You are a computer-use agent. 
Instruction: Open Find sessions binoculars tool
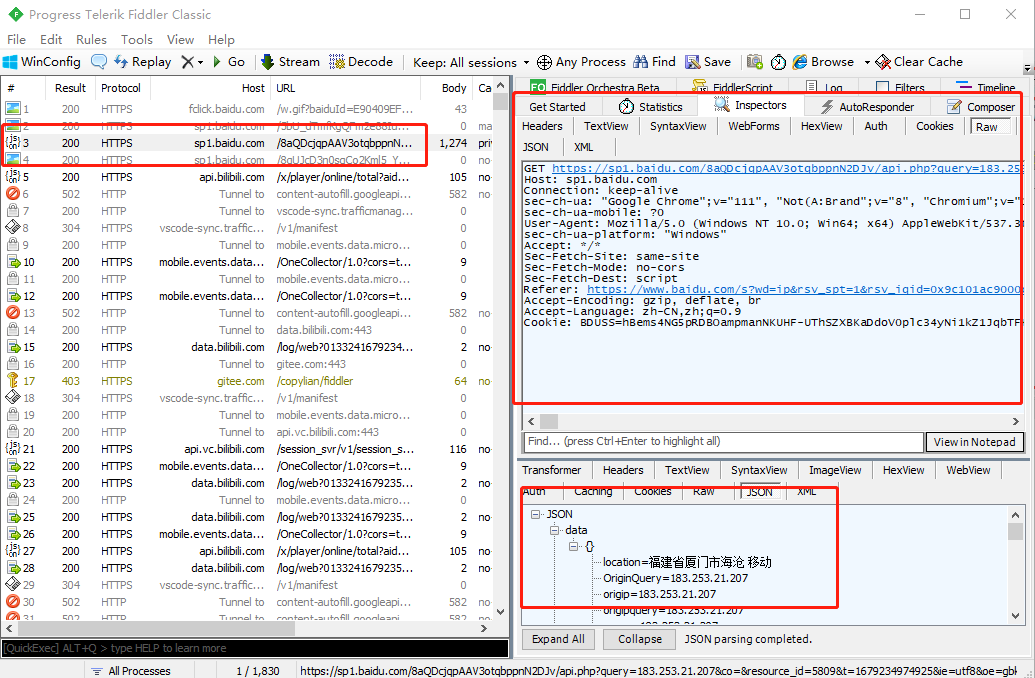pos(654,62)
